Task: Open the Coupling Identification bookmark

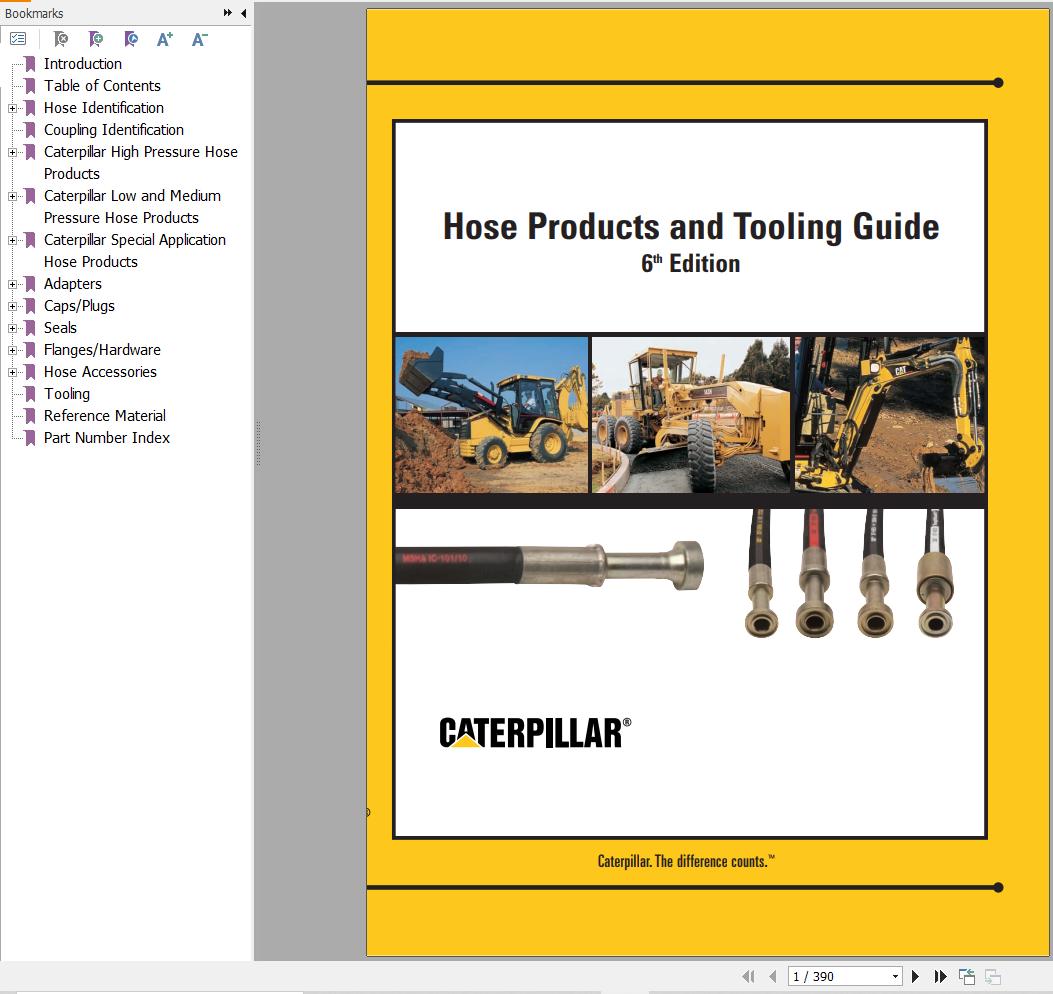Action: pyautogui.click(x=113, y=130)
